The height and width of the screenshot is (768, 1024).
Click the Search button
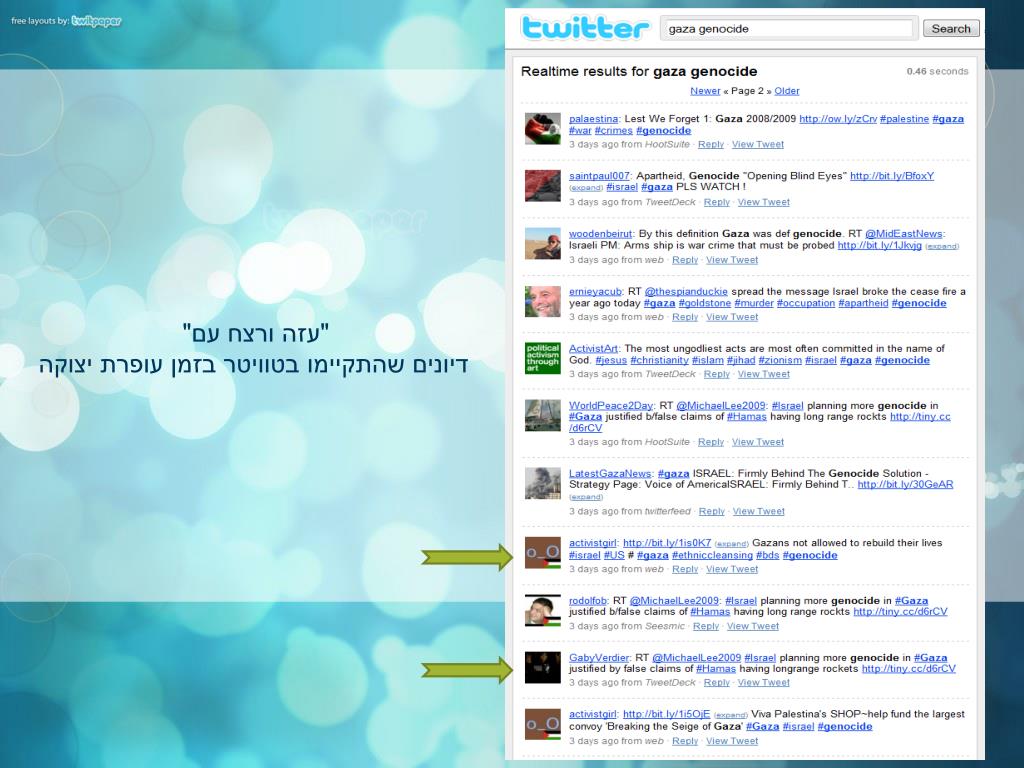[x=951, y=29]
